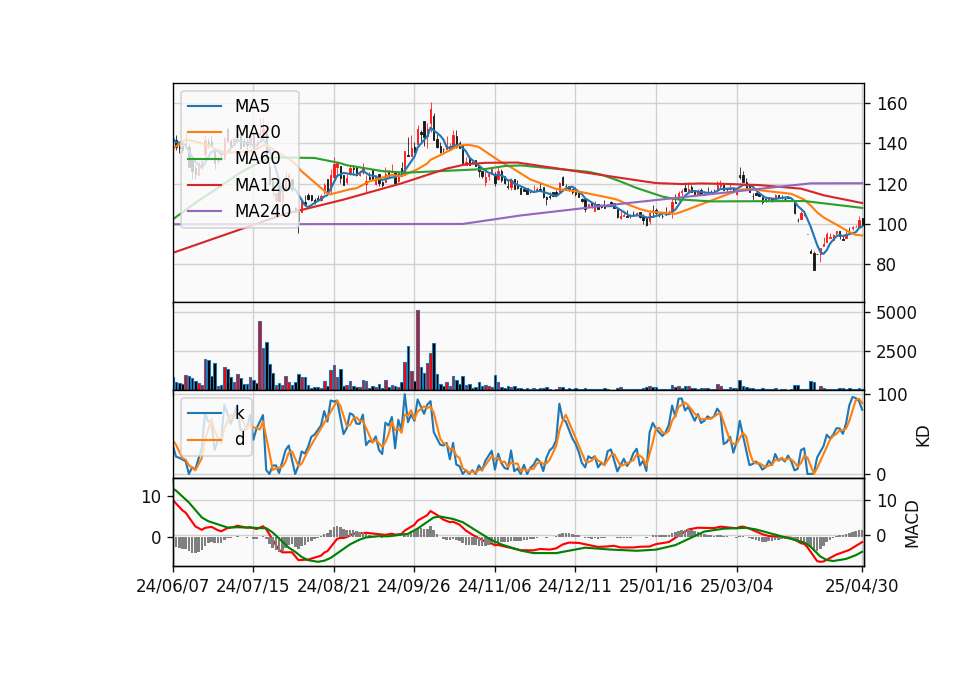Click the orange MA20 legend line sample
Screen dimensions: 960x690
[x=204, y=132]
